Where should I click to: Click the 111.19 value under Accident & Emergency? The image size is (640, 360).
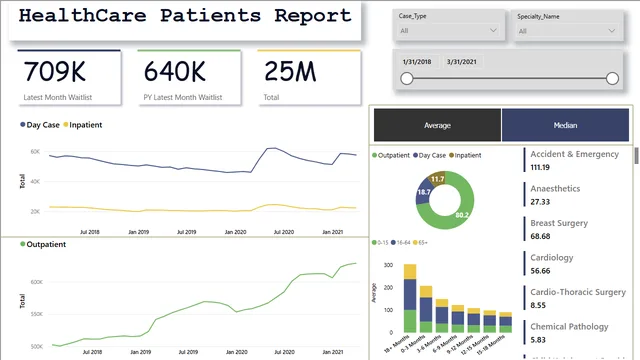tap(540, 167)
